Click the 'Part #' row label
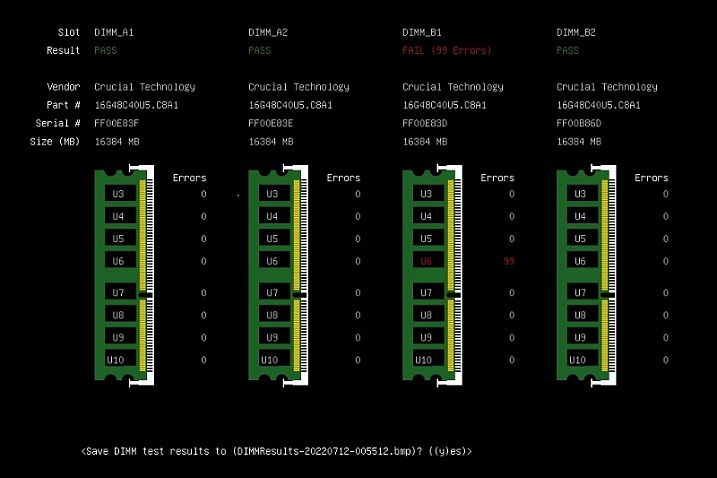717x478 pixels. click(x=64, y=105)
